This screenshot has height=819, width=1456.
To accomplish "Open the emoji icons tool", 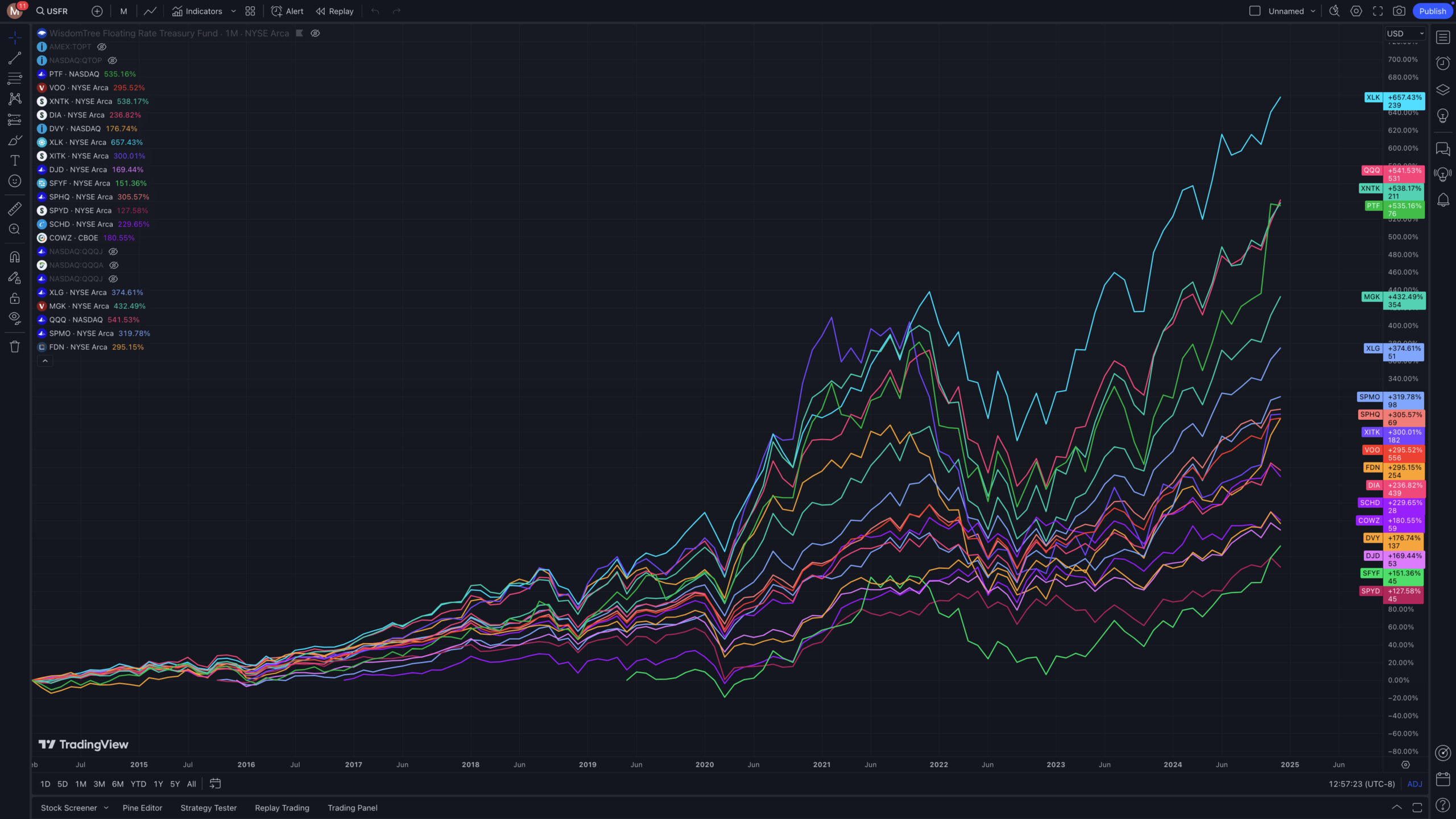I will (15, 181).
